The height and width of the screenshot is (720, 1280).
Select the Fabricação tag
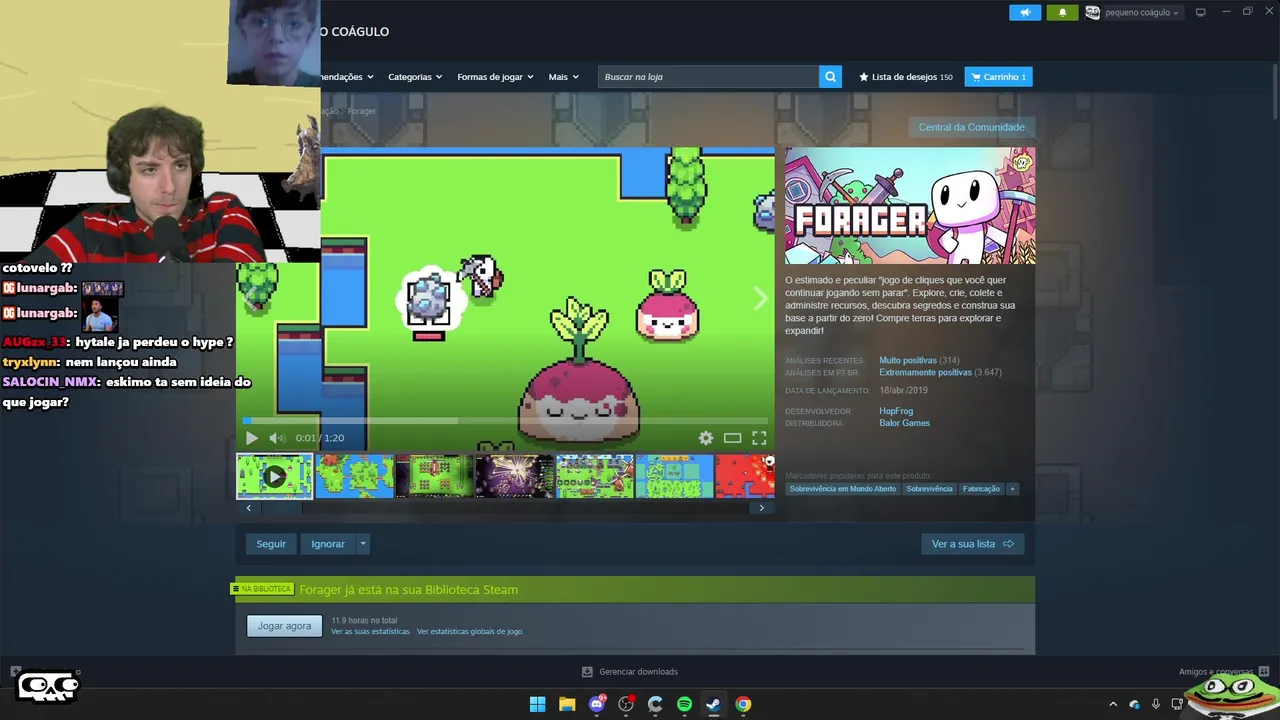point(981,489)
